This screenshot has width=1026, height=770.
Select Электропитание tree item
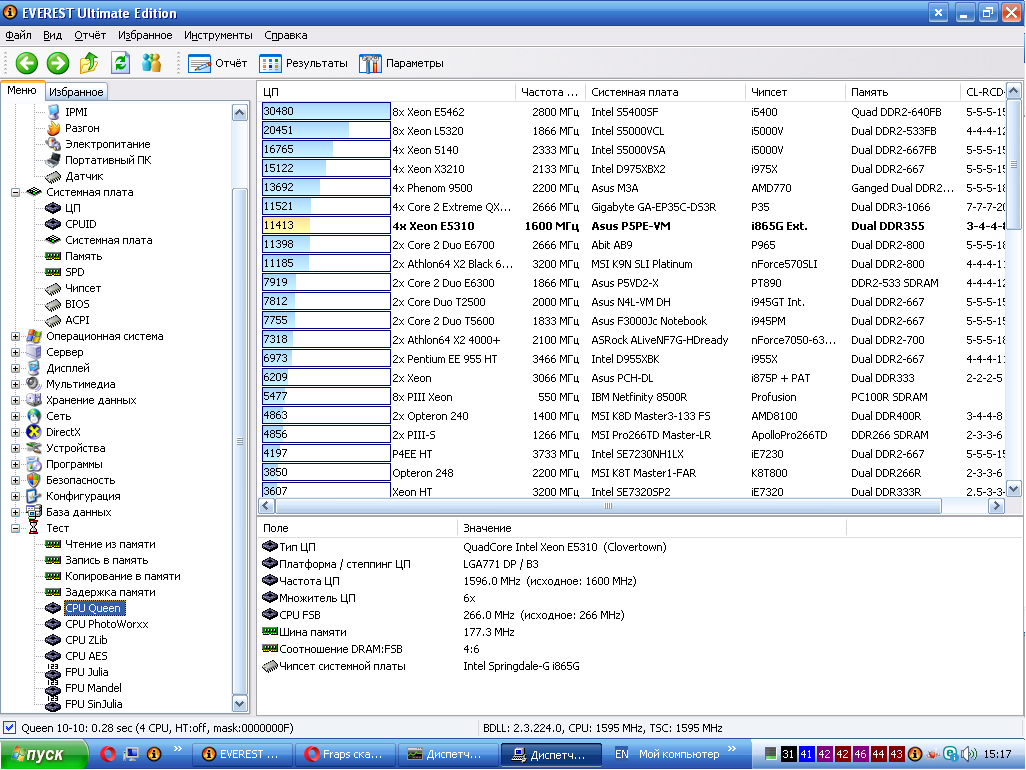point(107,144)
